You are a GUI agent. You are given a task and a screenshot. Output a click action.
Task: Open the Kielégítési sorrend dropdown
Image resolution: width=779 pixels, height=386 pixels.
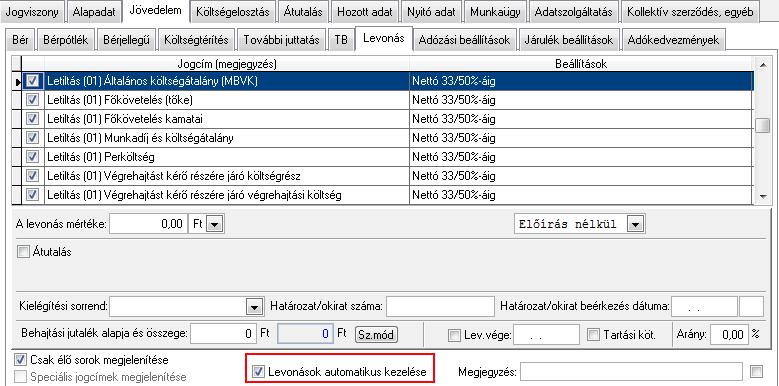[254, 307]
